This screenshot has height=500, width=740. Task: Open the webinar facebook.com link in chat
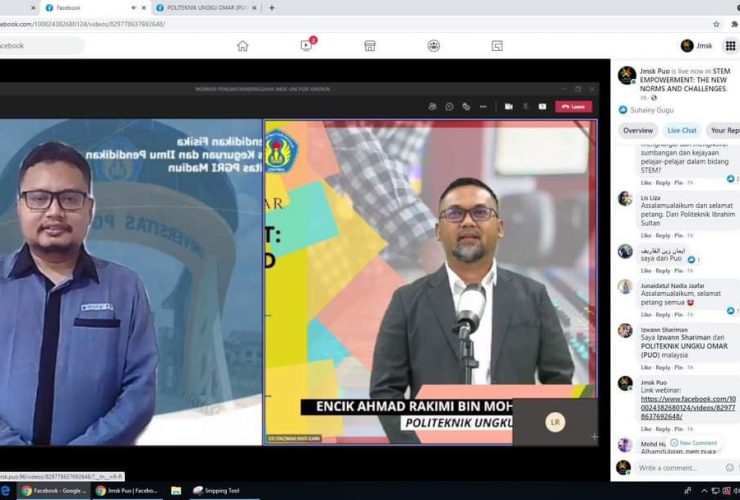688,408
